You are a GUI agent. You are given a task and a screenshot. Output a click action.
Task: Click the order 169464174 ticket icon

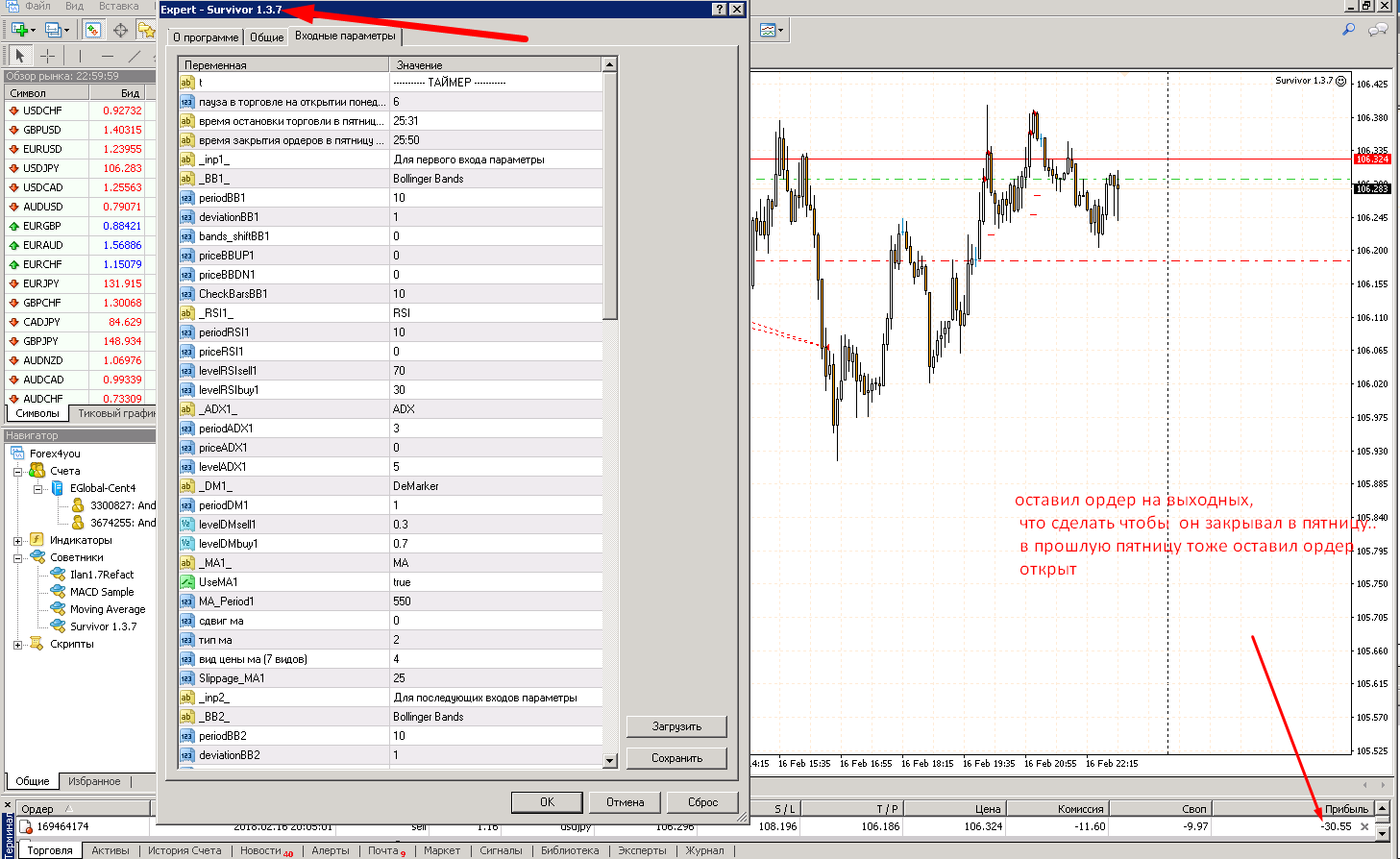(x=25, y=826)
